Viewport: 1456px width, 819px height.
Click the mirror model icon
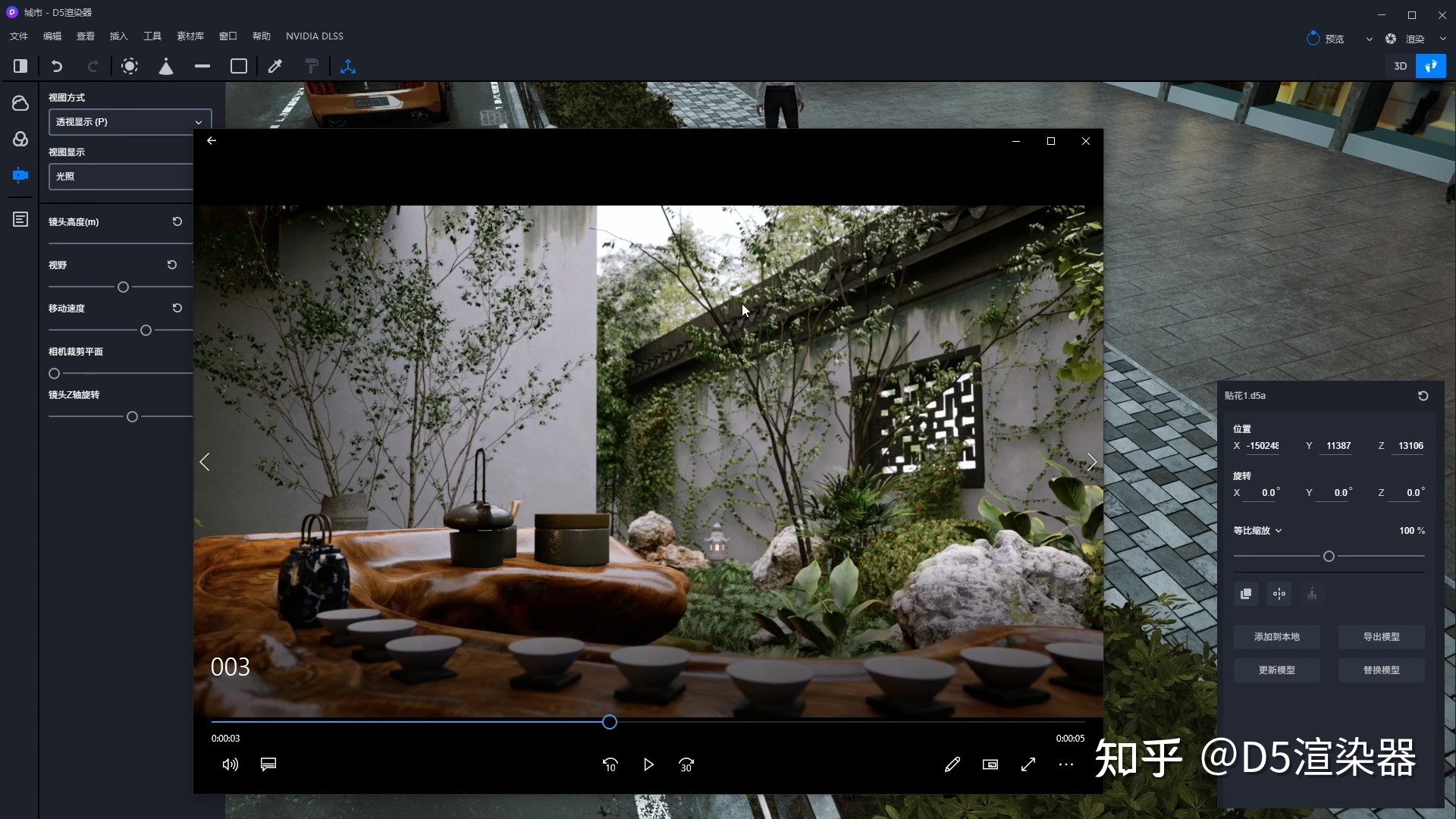tap(1279, 594)
